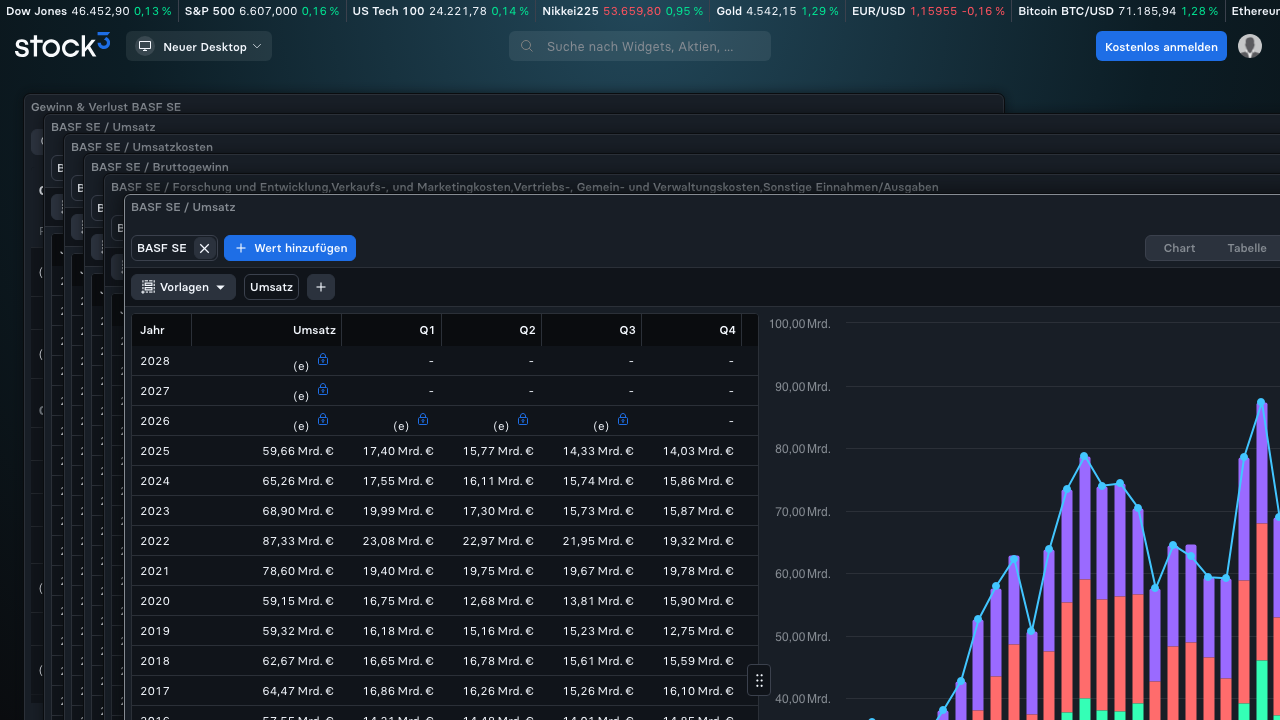Click the plus button next to Umsatz chip
Screen dimensions: 1280x720
click(x=321, y=287)
